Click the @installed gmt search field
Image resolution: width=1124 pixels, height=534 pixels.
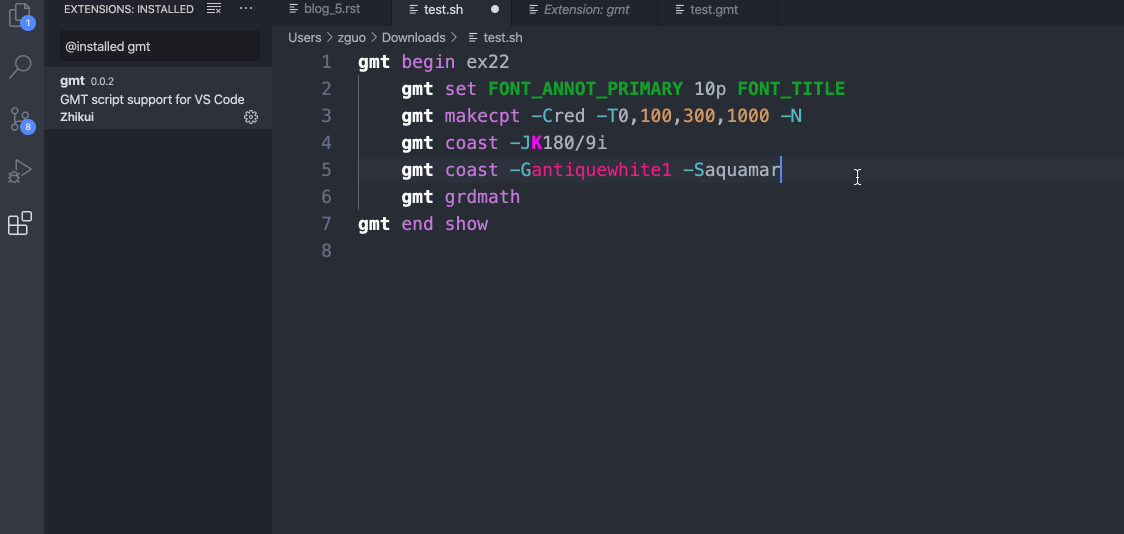pos(159,47)
